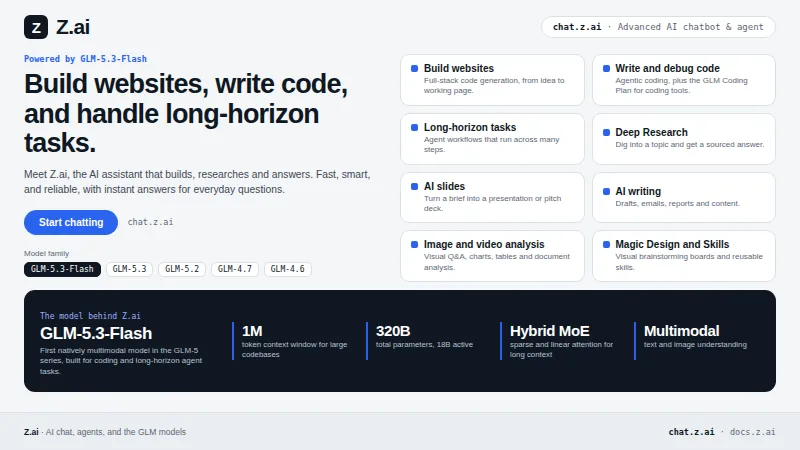The width and height of the screenshot is (800, 450).
Task: Click the Start chatting button
Action: coord(71,222)
